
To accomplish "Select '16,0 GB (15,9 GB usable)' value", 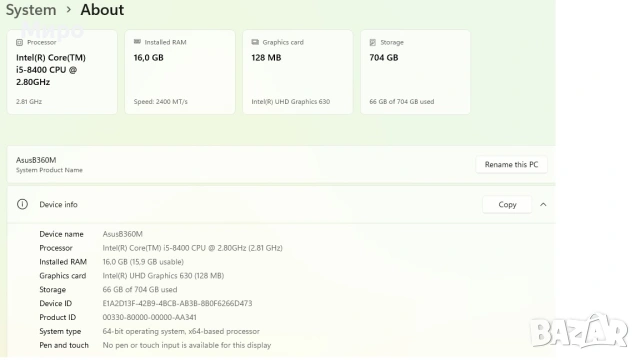I will [x=143, y=262].
